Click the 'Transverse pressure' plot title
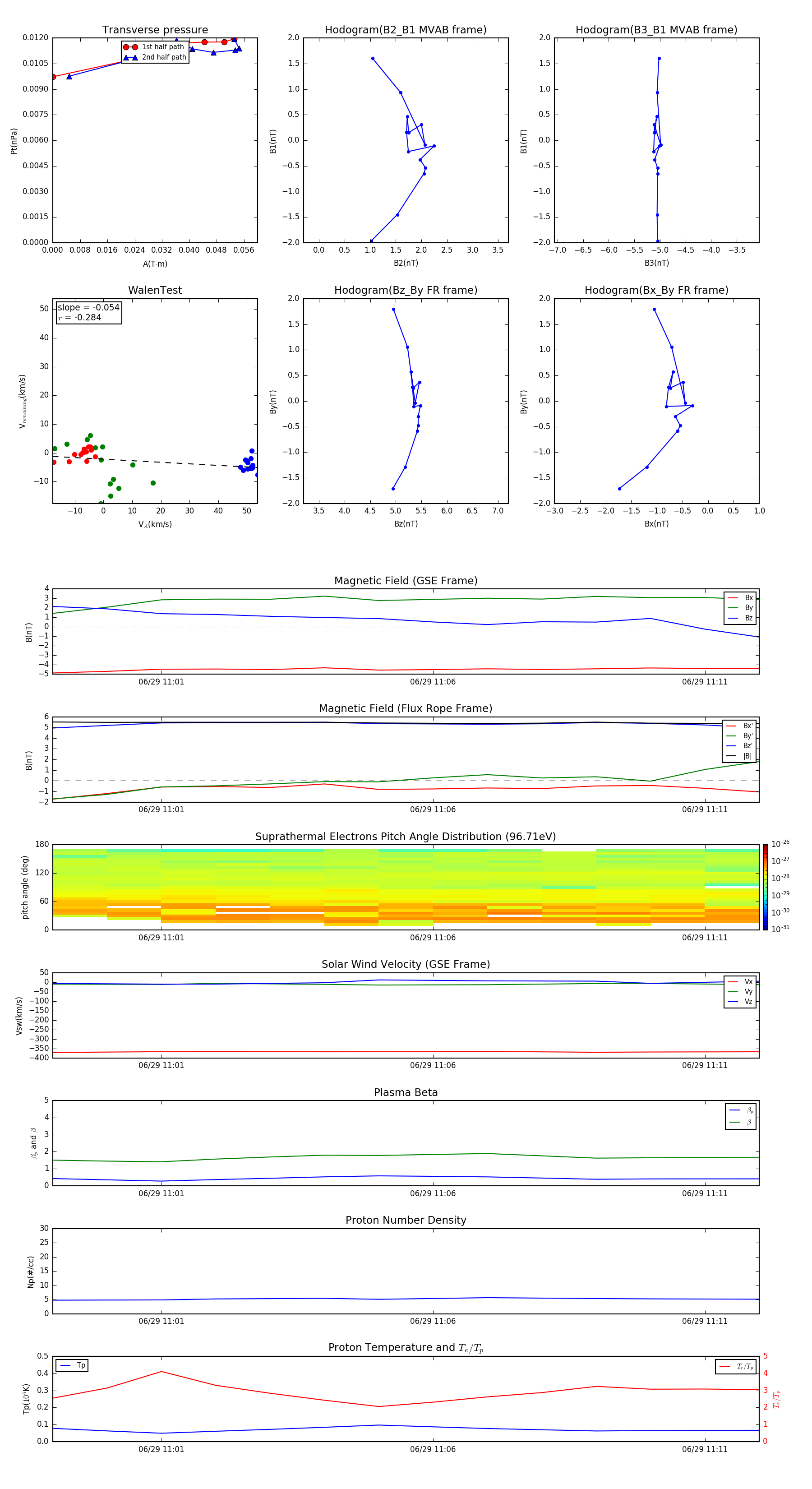Screen dimensions: 812x1489 point(155,30)
